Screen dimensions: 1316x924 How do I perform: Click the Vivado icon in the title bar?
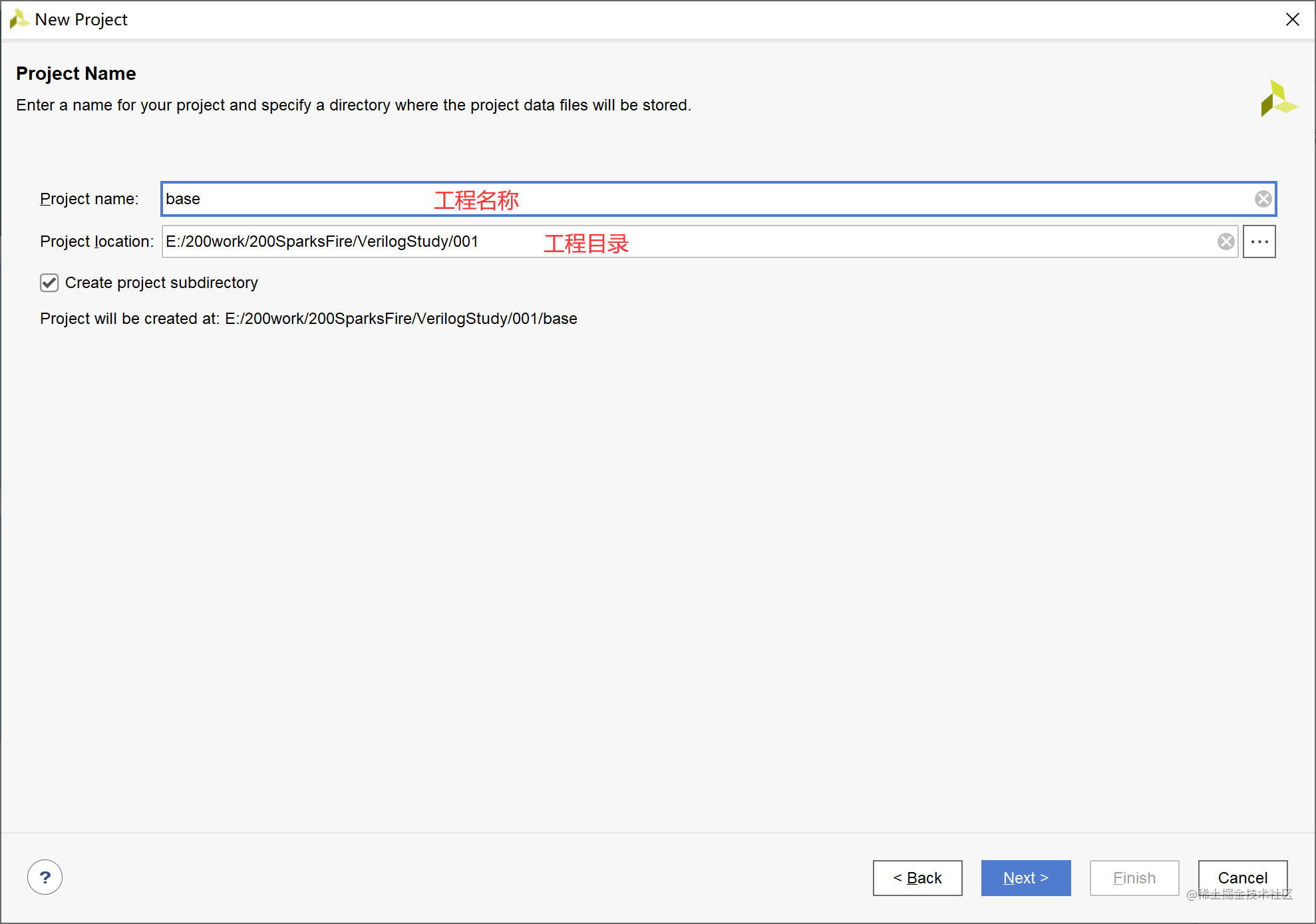[x=19, y=19]
